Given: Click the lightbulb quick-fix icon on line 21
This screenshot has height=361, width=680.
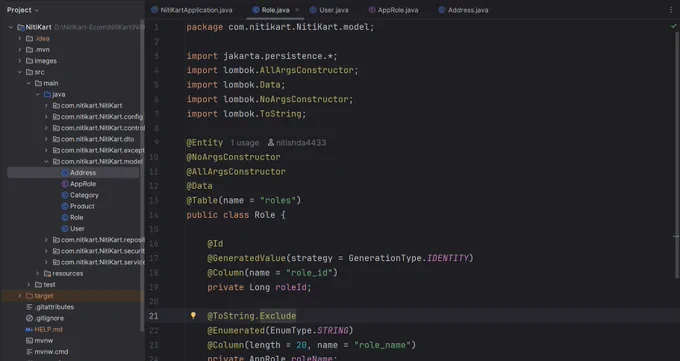Looking at the screenshot, I should [x=193, y=316].
